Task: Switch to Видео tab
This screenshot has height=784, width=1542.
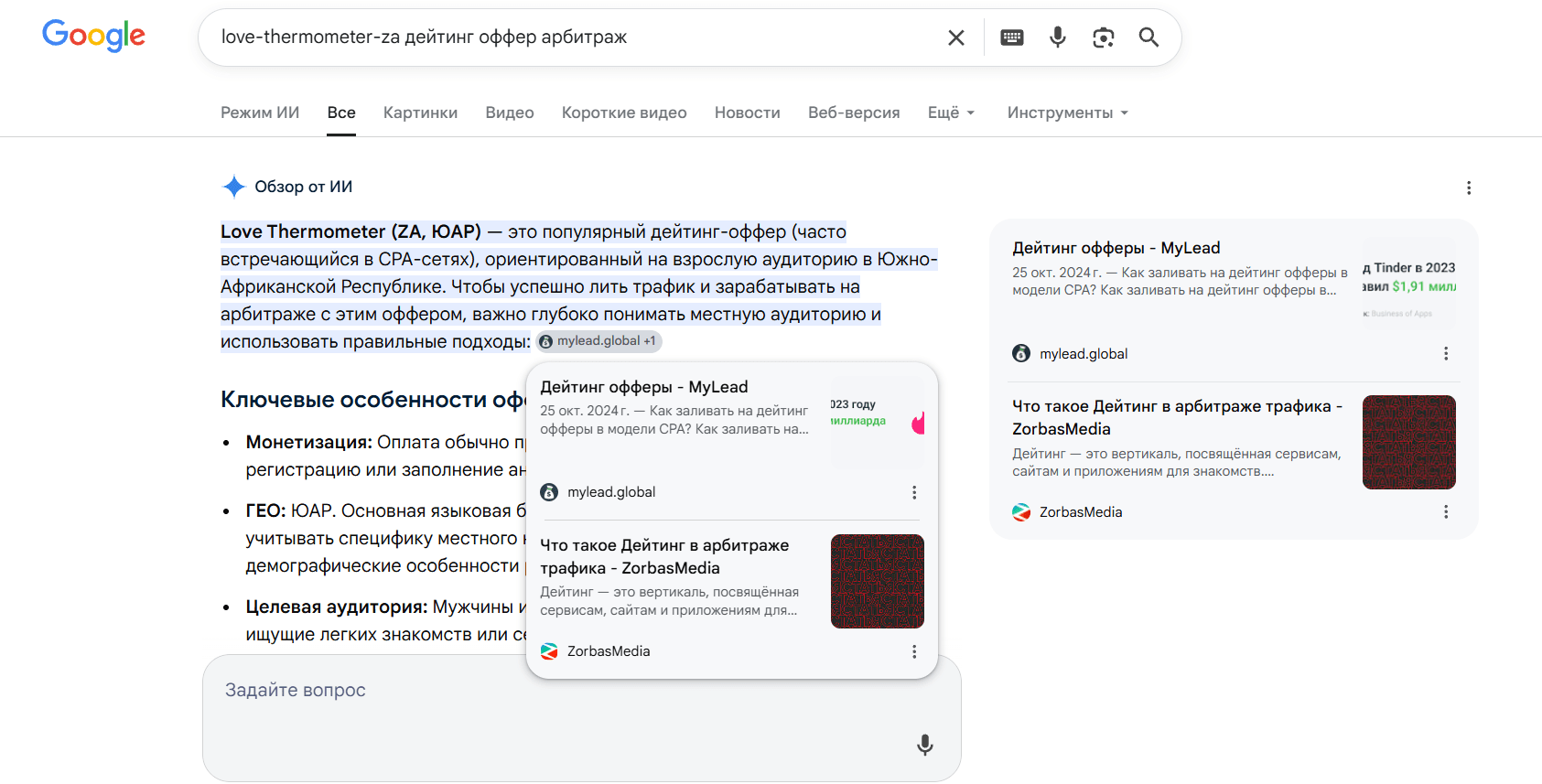Action: (510, 113)
